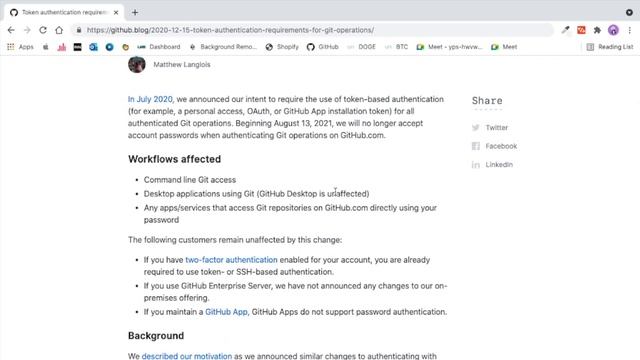Open the Shopify bookmark
640x360 pixels.
pyautogui.click(x=282, y=47)
